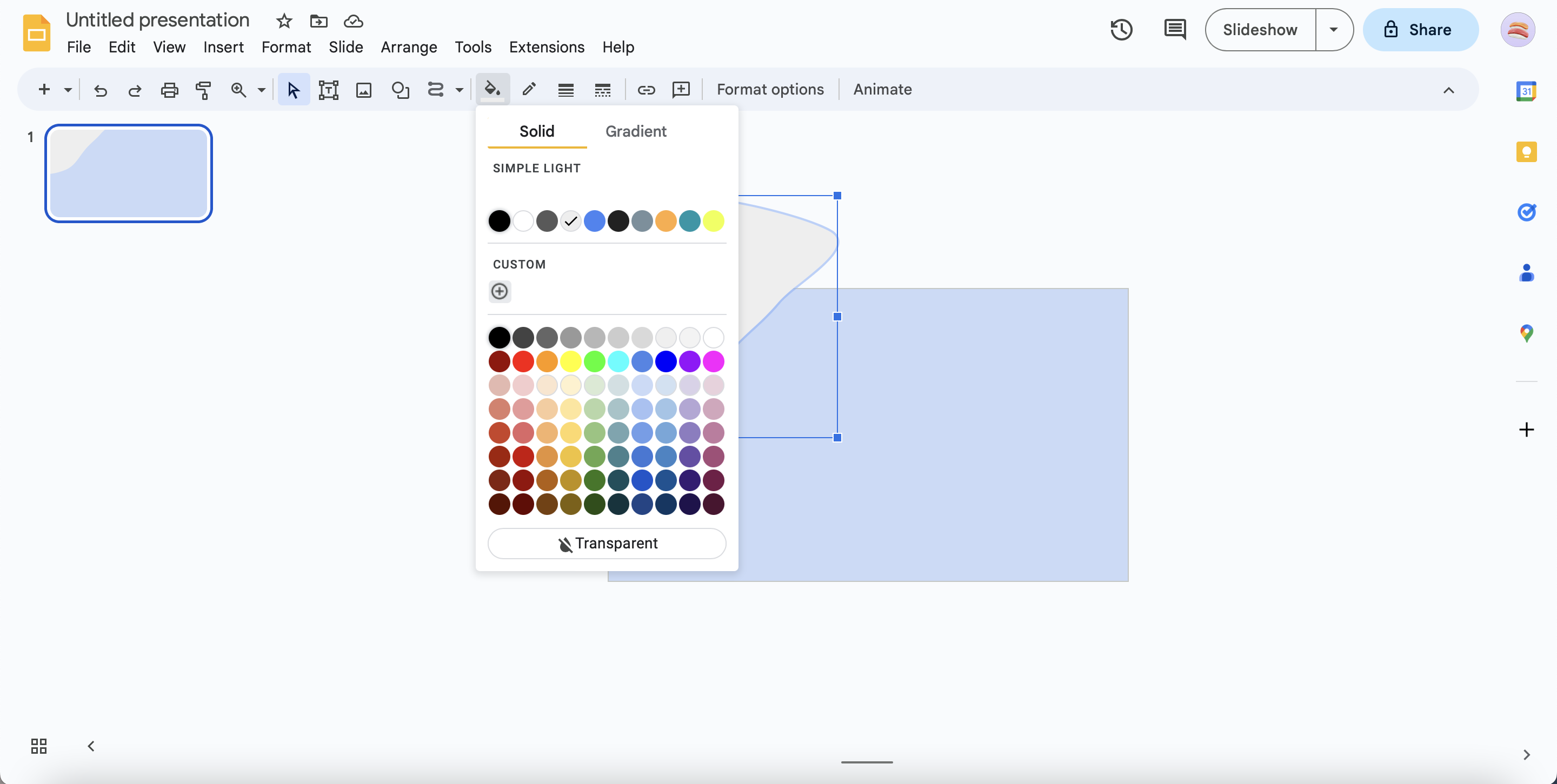
Task: Click the border weight icon
Action: tap(565, 89)
